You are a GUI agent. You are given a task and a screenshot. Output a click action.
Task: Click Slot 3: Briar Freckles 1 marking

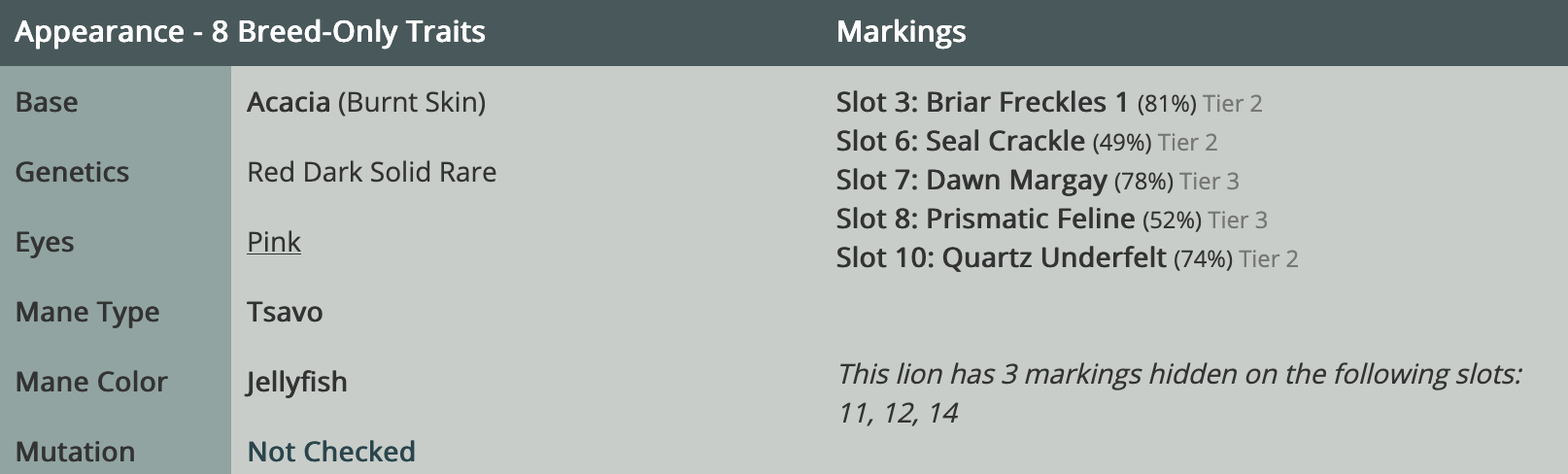pos(982,102)
